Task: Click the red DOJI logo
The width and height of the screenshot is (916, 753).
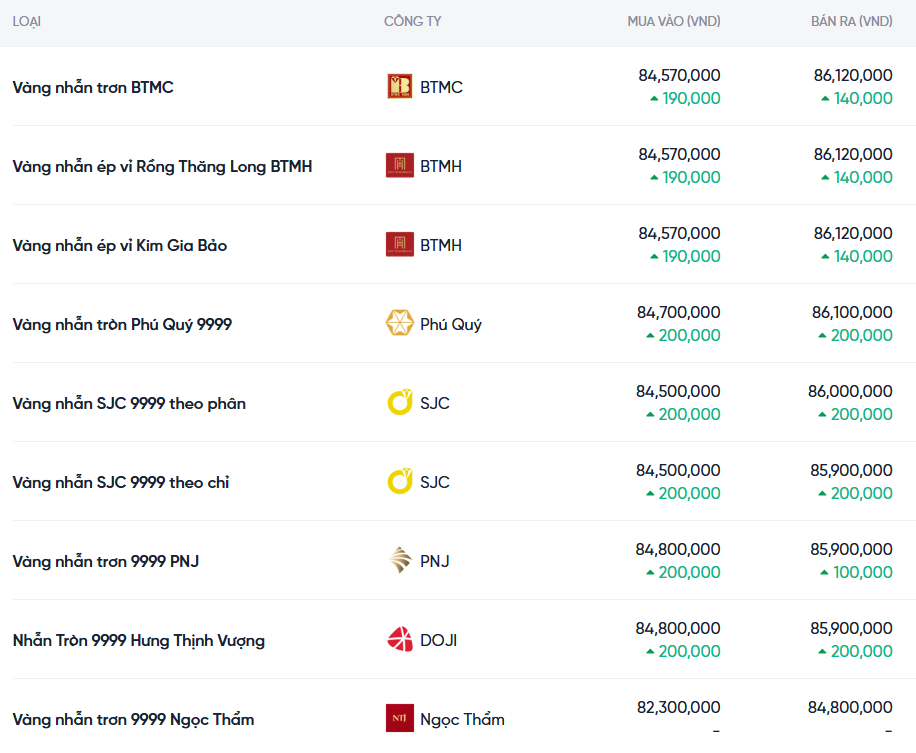Action: point(399,640)
